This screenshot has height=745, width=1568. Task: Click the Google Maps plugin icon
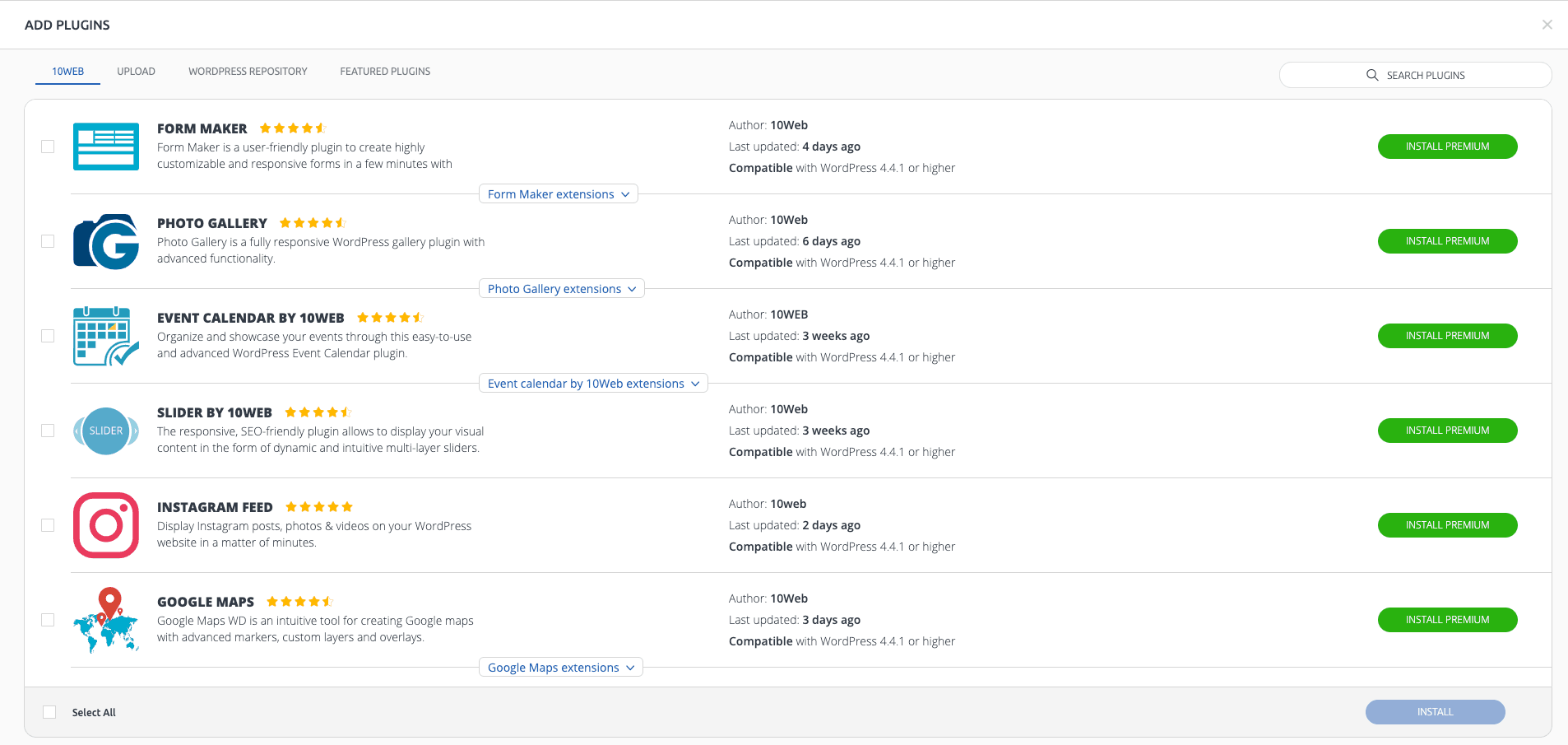pyautogui.click(x=106, y=620)
